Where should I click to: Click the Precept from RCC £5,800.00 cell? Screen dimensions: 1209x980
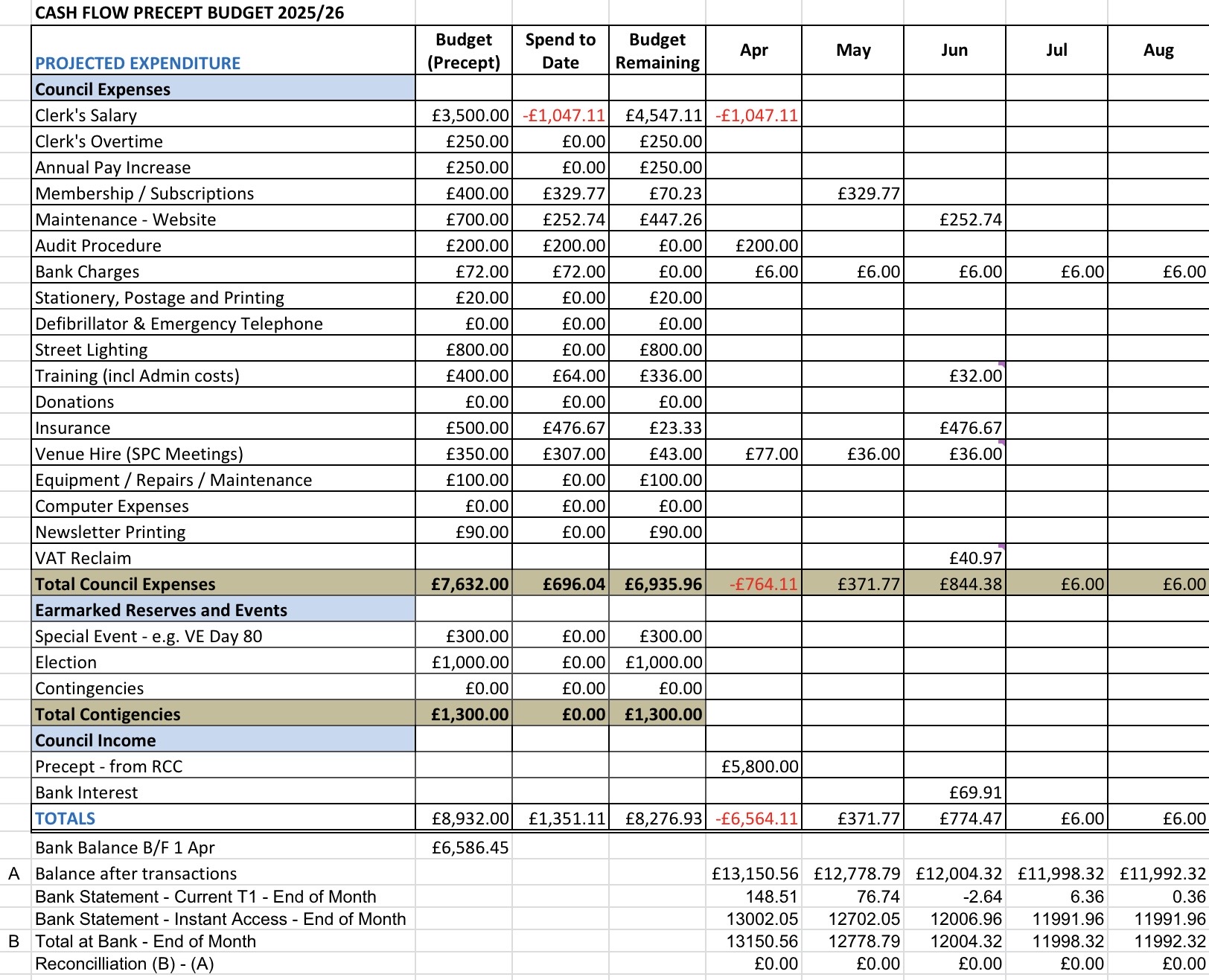(759, 766)
